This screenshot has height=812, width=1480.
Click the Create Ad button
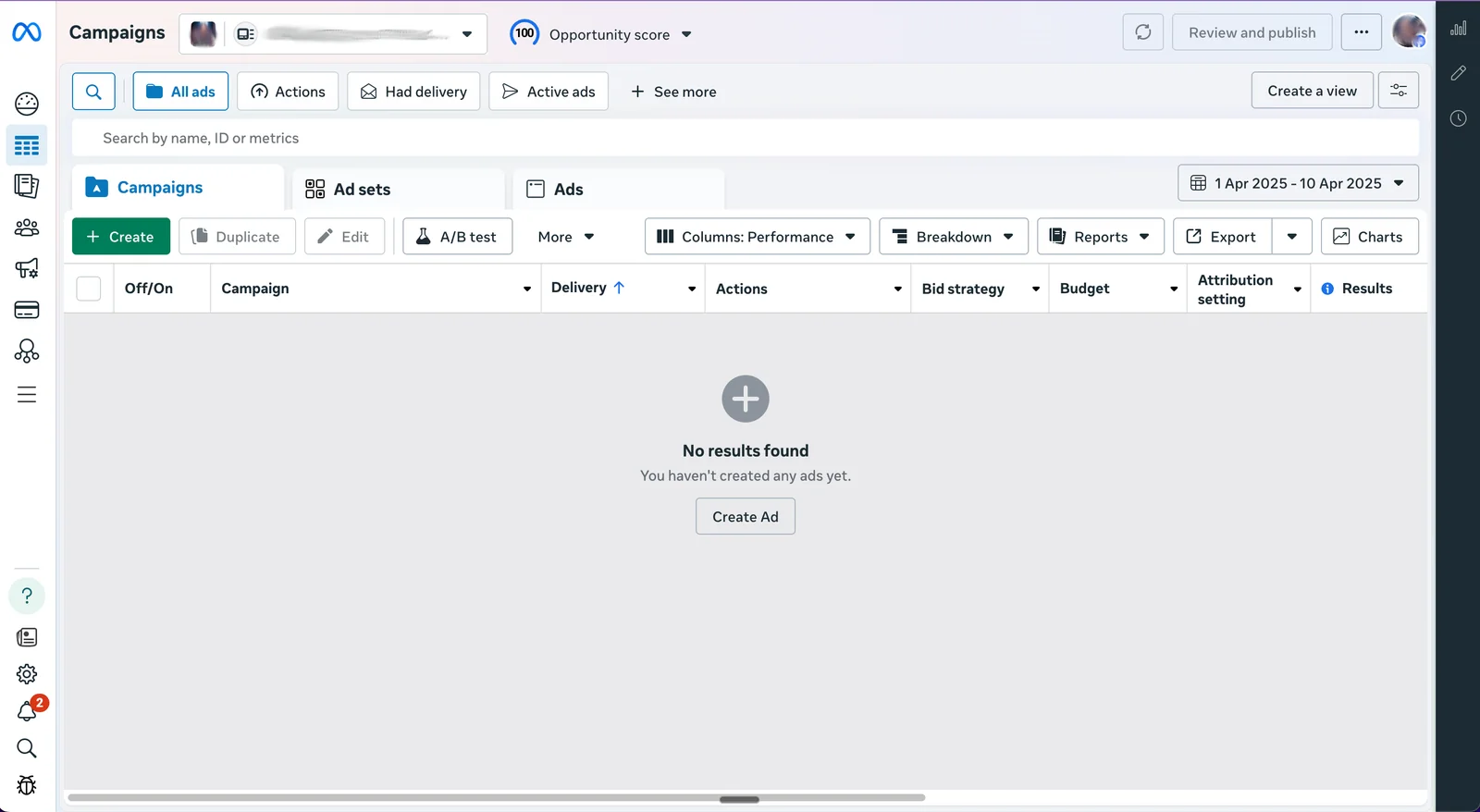click(746, 517)
